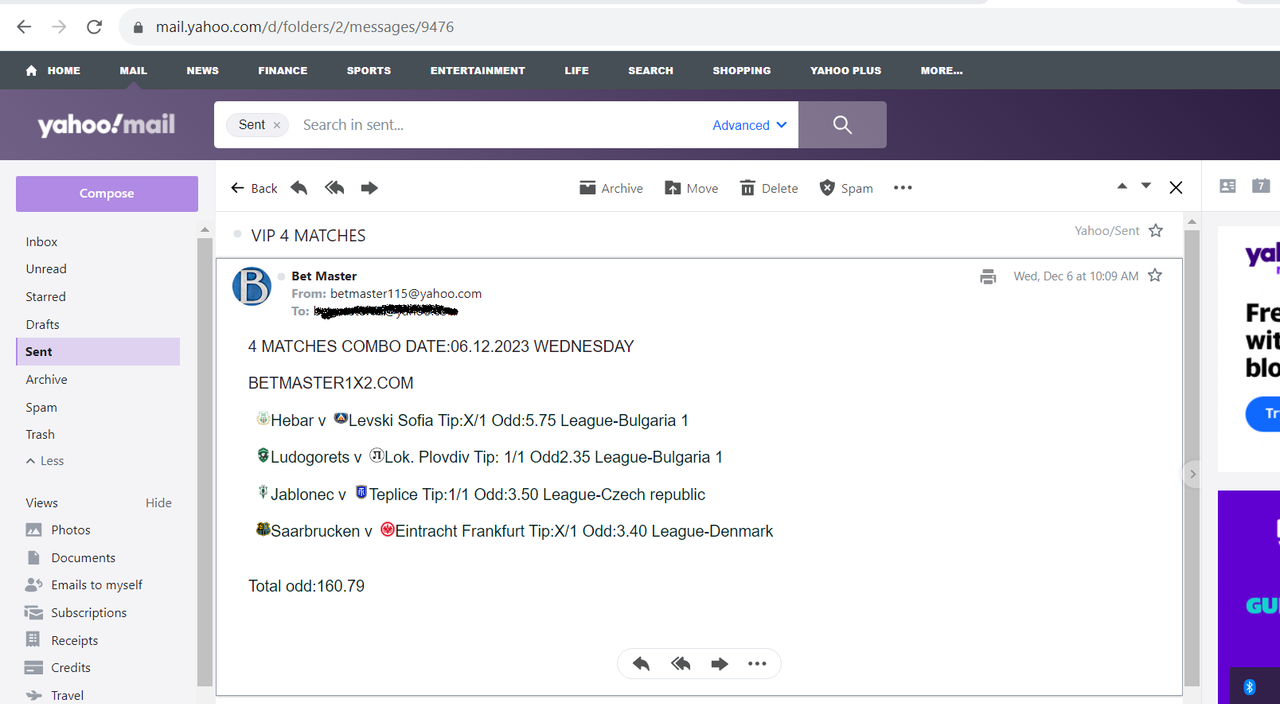This screenshot has height=704, width=1280.
Task: Reply all using bottom message bar
Action: click(681, 664)
